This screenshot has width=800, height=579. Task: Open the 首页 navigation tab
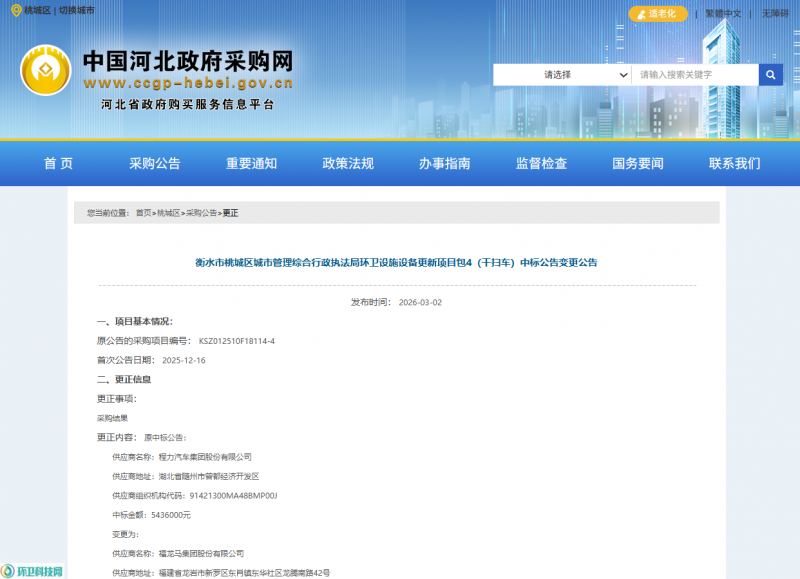point(58,164)
